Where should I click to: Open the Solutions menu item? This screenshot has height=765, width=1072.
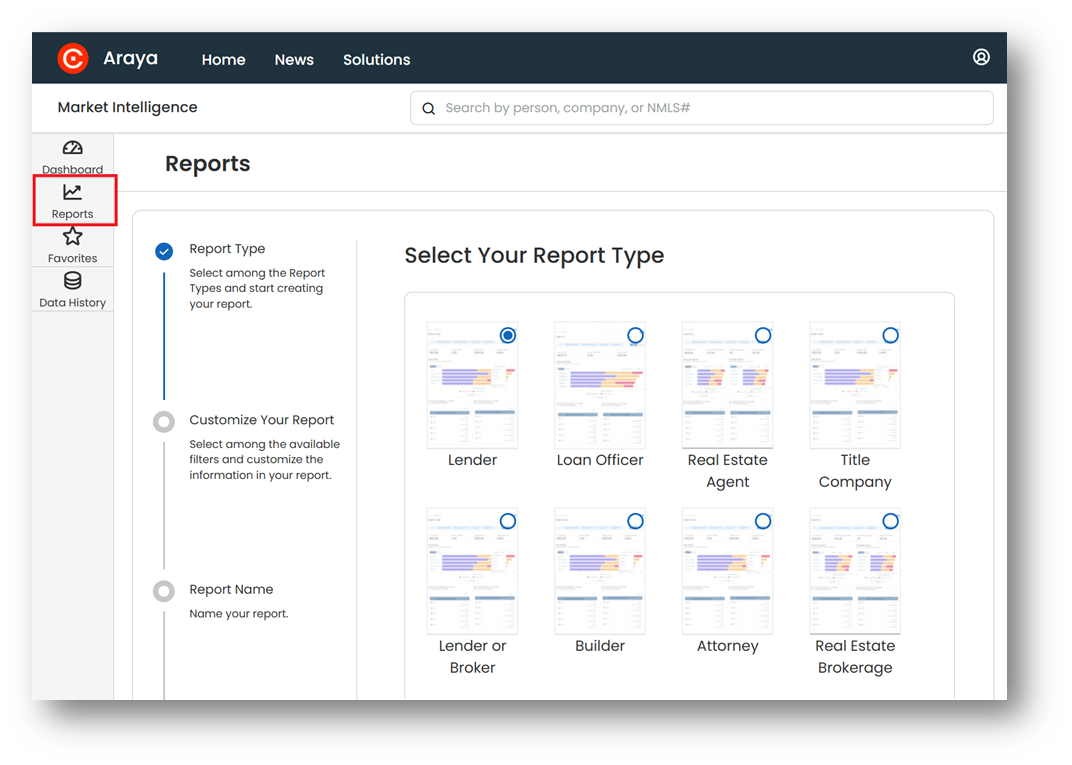pyautogui.click(x=377, y=60)
